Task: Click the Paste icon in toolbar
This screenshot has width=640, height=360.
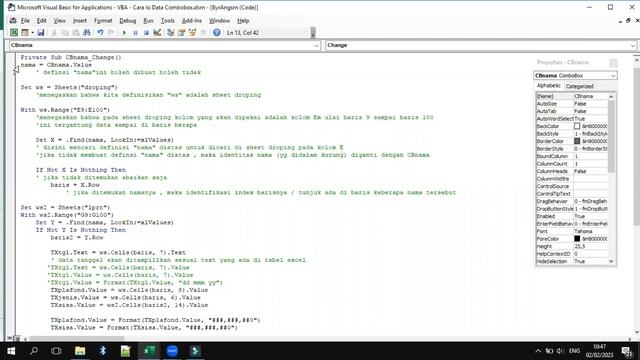Action: point(76,32)
